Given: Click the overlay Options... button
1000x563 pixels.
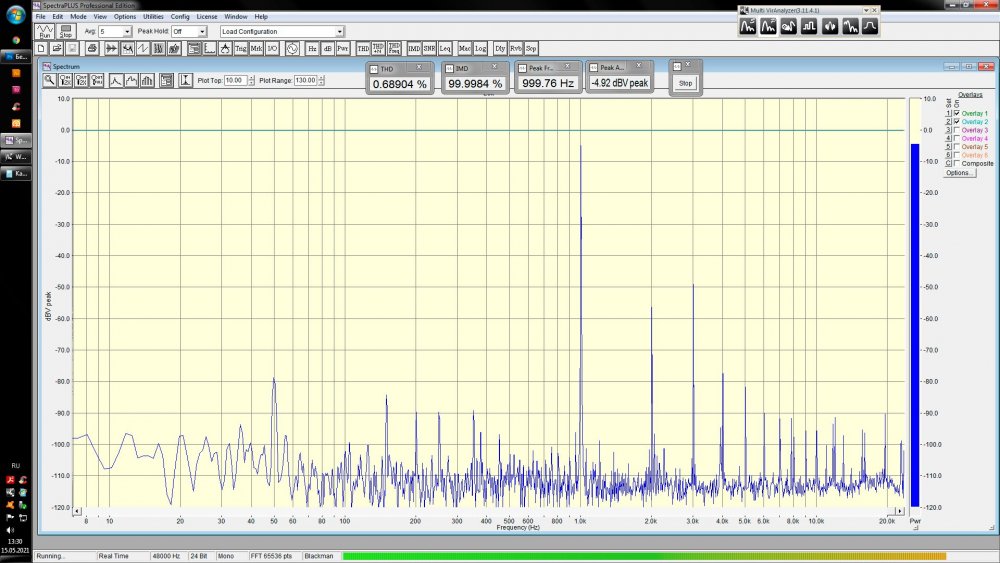Looking at the screenshot, I should click(960, 173).
